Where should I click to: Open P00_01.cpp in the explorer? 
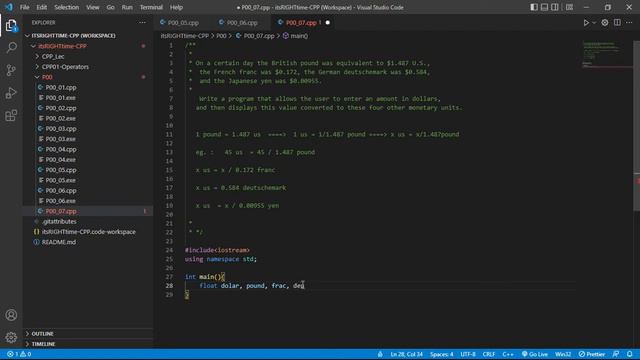coord(88,87)
